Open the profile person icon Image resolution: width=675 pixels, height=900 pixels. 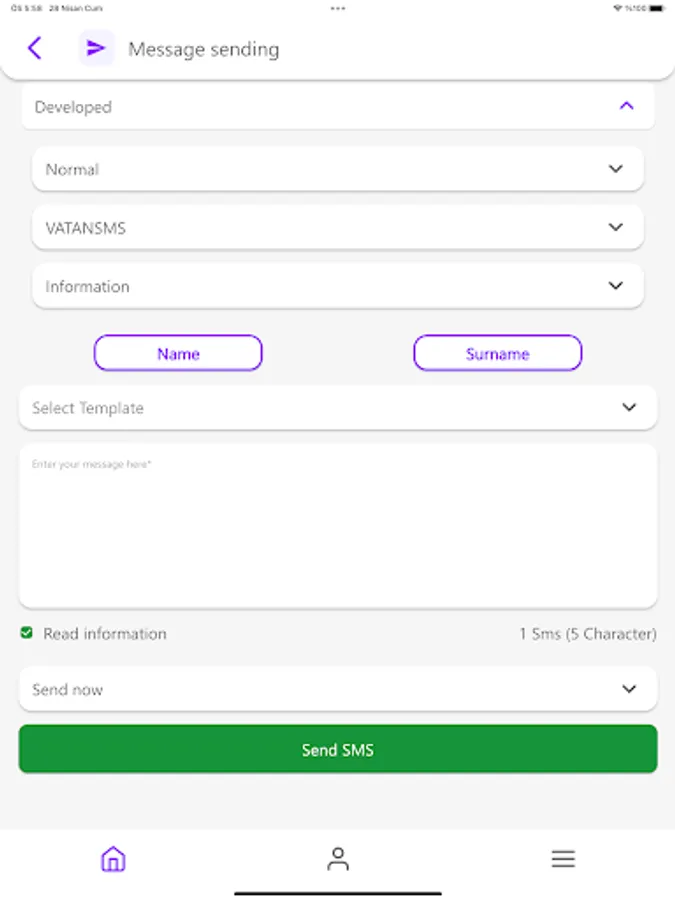338,859
